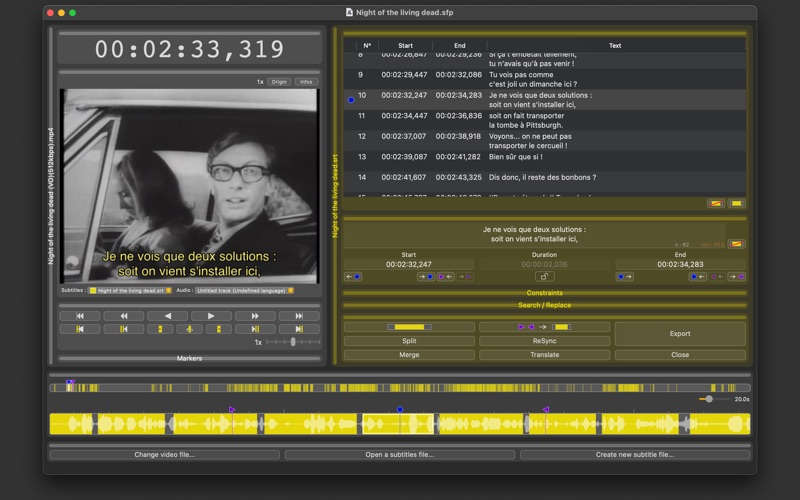Click the purple in-marker flag on waveform

232,409
